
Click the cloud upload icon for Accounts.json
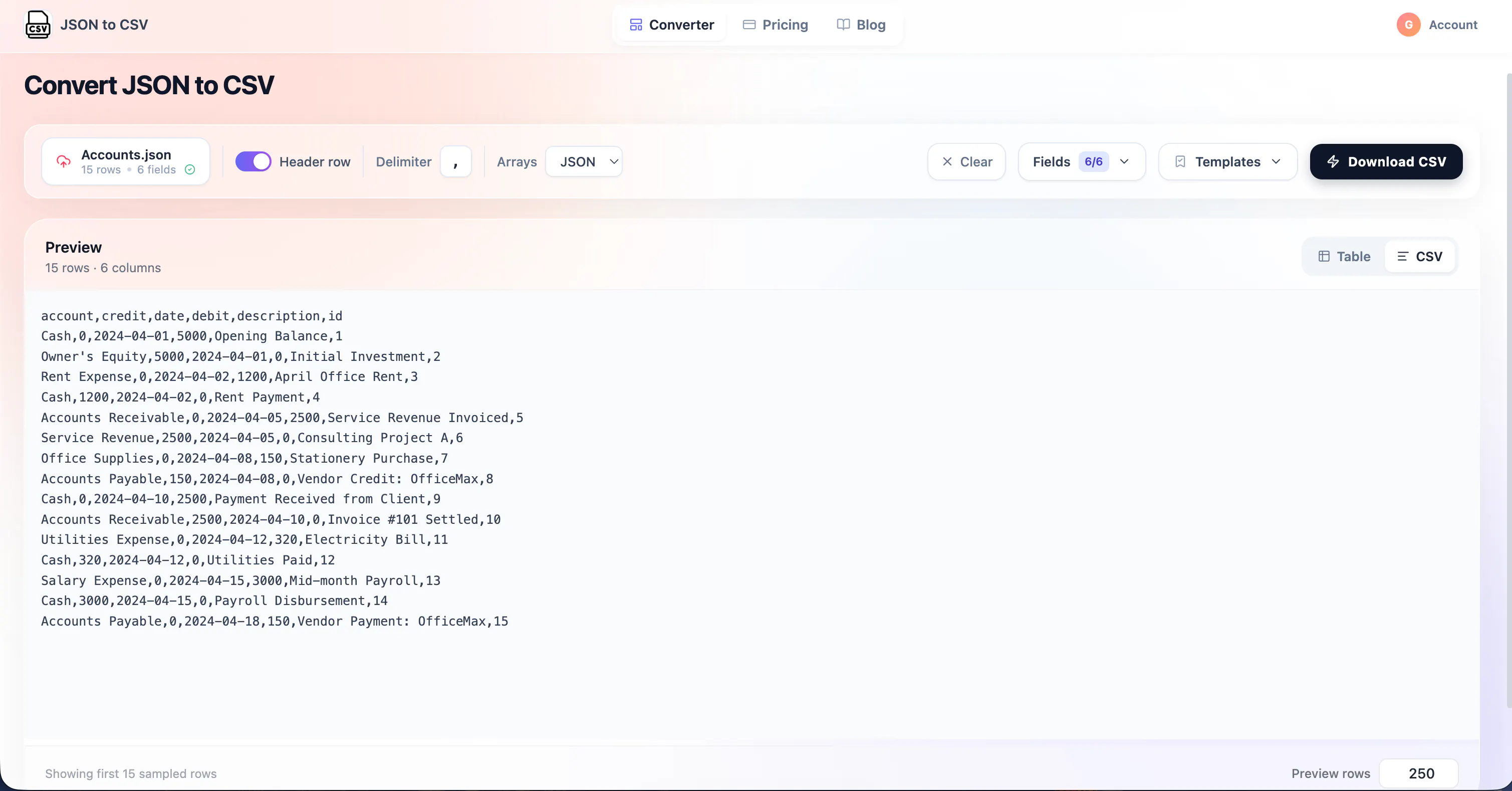(64, 161)
